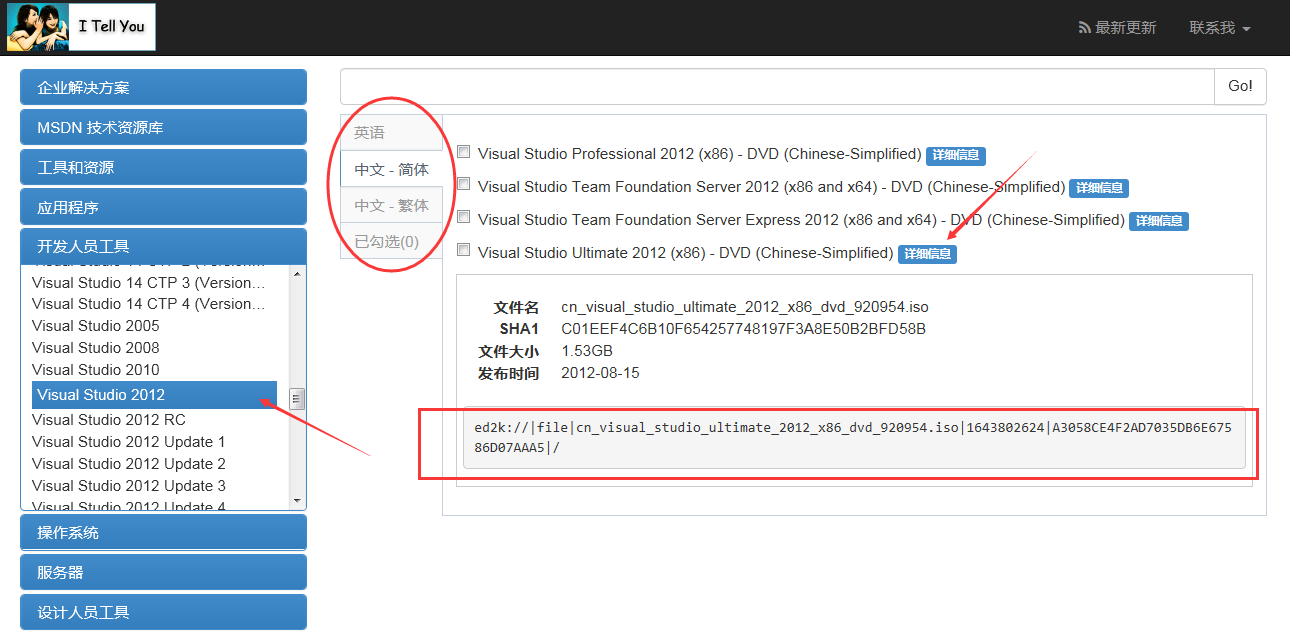Click the file size value 1.53GB
Viewport: 1290px width, 637px height.
[x=587, y=351]
